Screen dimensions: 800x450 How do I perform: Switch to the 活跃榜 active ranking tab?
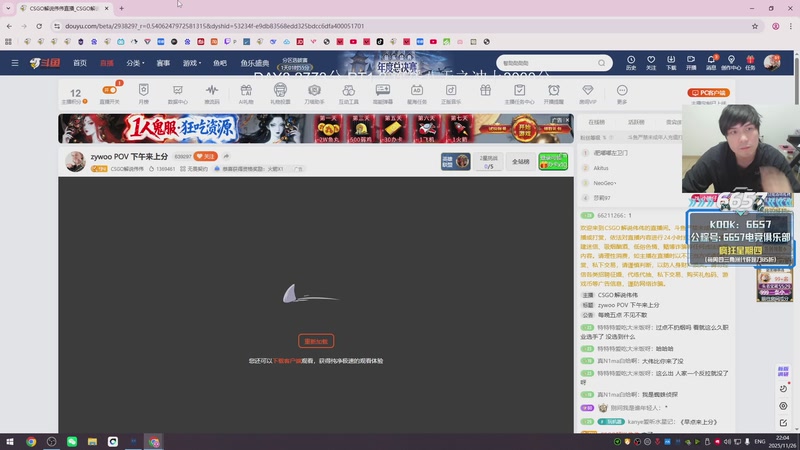tap(636, 122)
